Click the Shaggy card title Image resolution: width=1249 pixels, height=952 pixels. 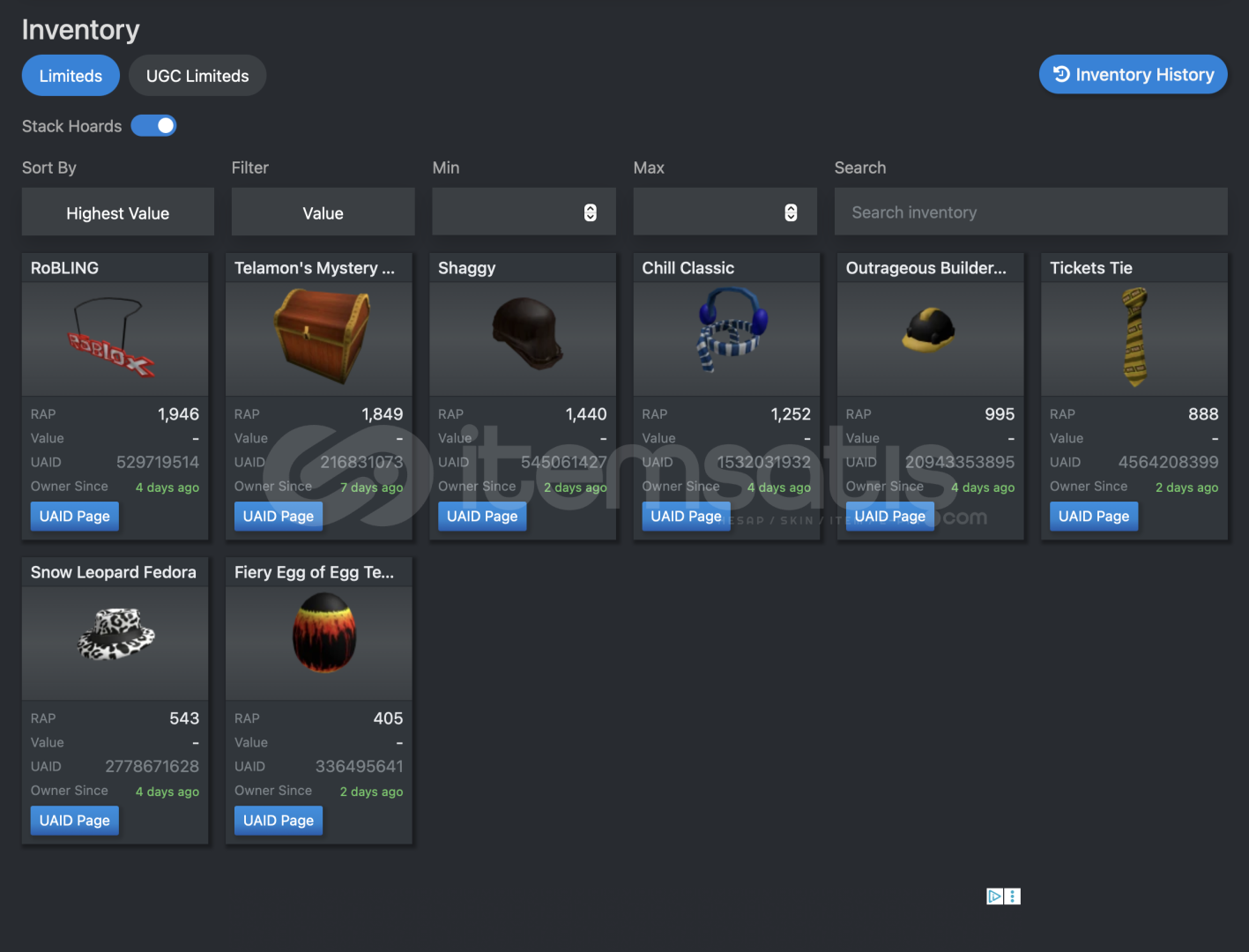pyautogui.click(x=467, y=268)
